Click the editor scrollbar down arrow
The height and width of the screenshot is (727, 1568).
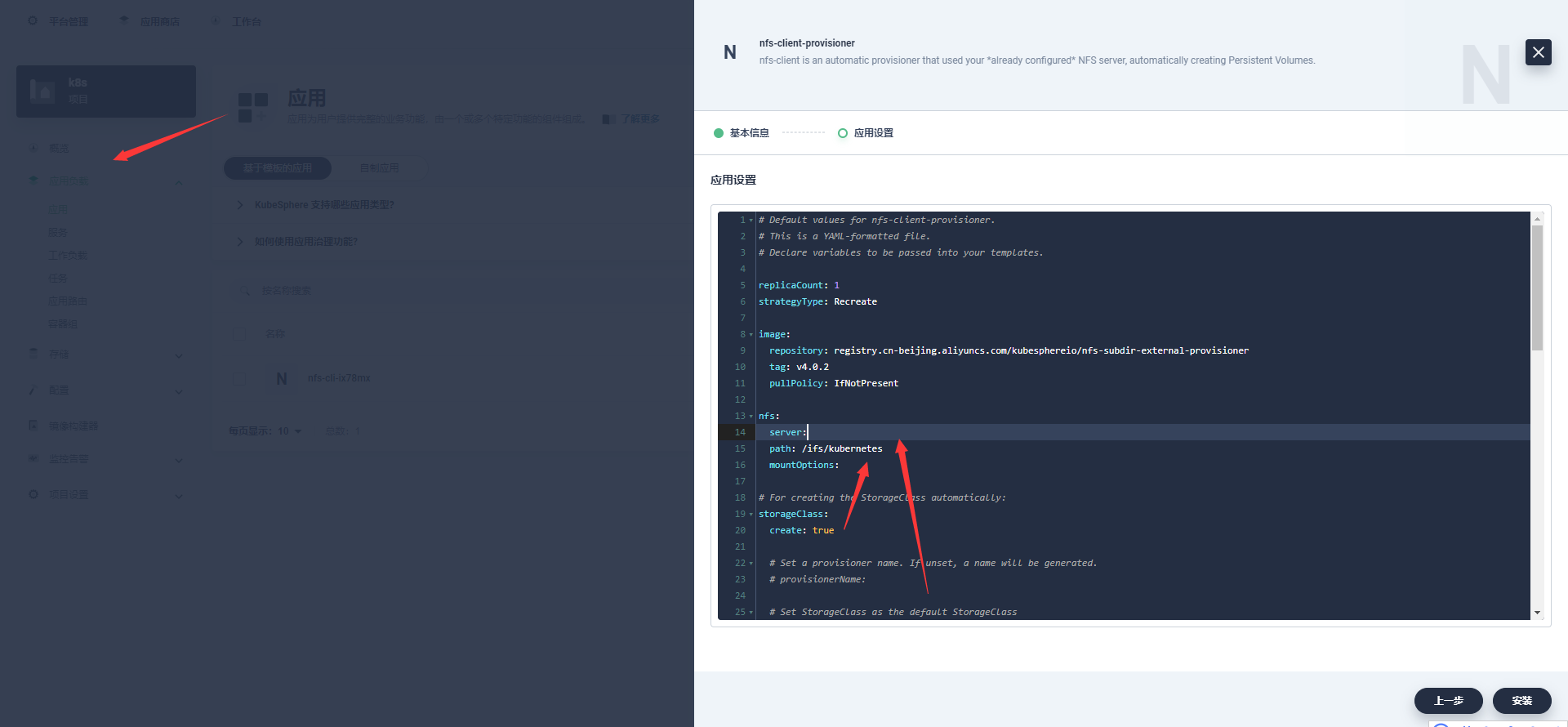1537,613
